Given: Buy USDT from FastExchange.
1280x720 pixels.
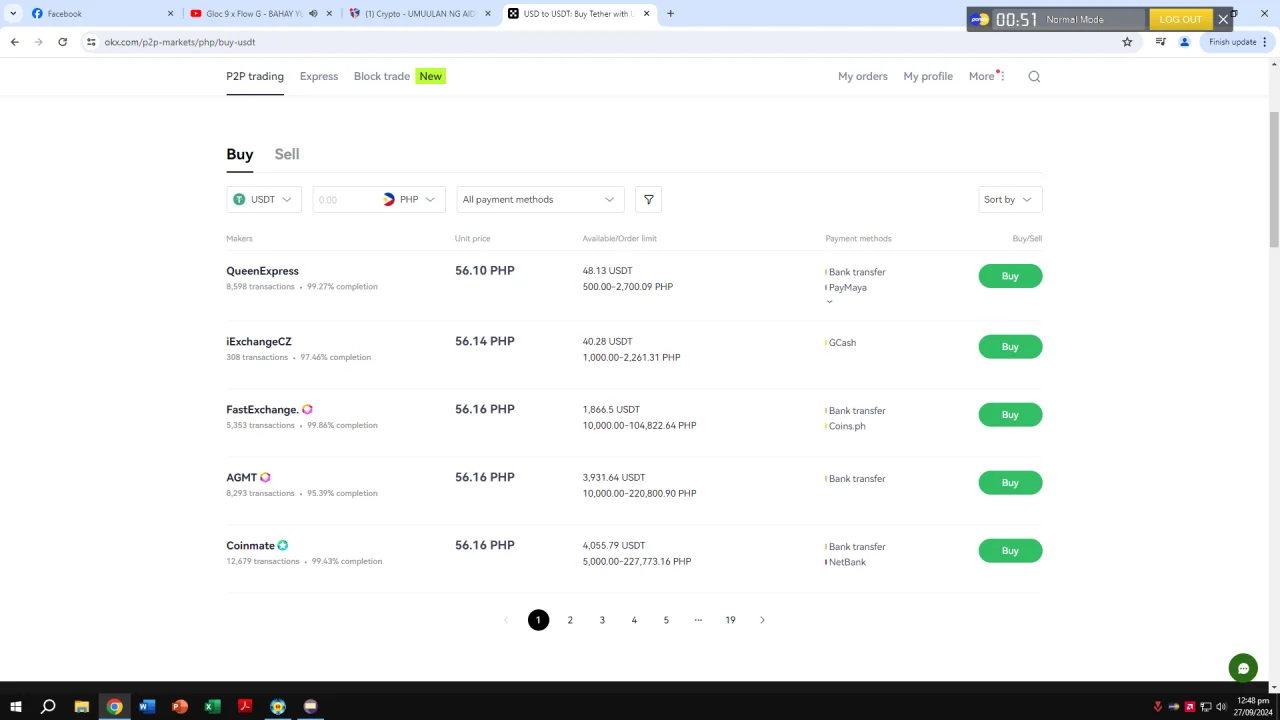Looking at the screenshot, I should (1010, 415).
